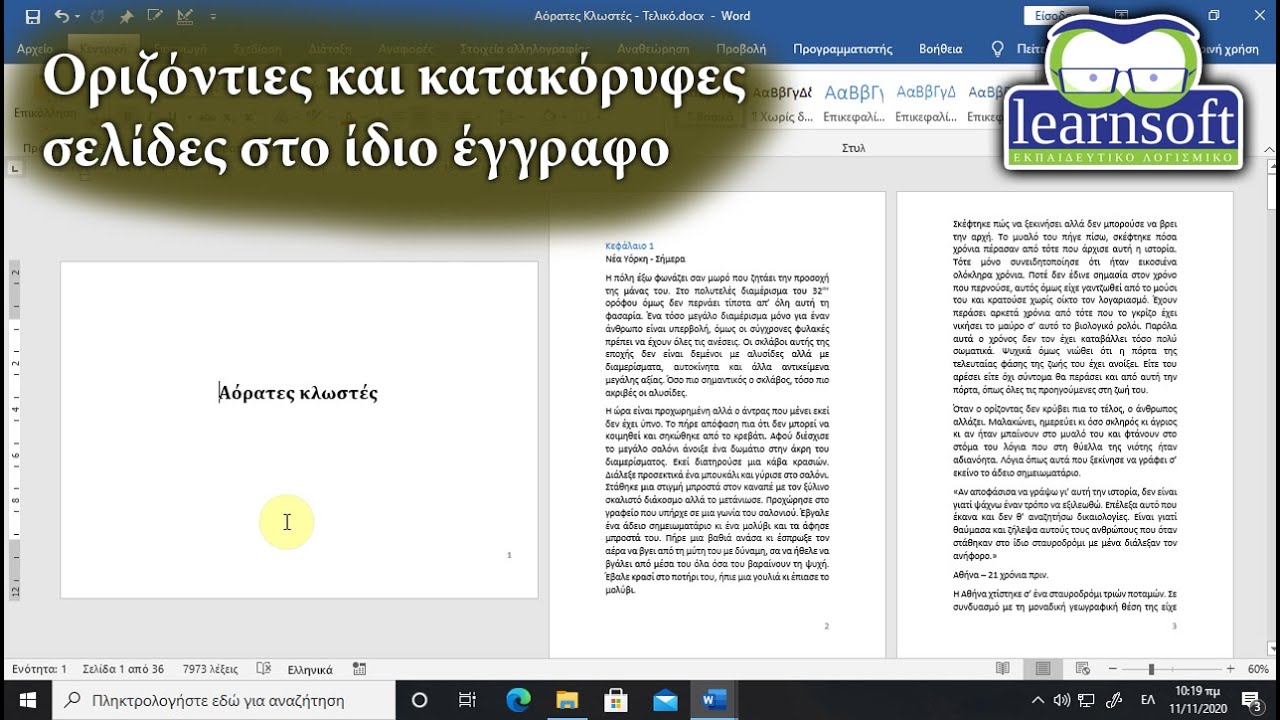Image resolution: width=1280 pixels, height=720 pixels.
Task: Click the vertical ruler
Action: (14, 430)
